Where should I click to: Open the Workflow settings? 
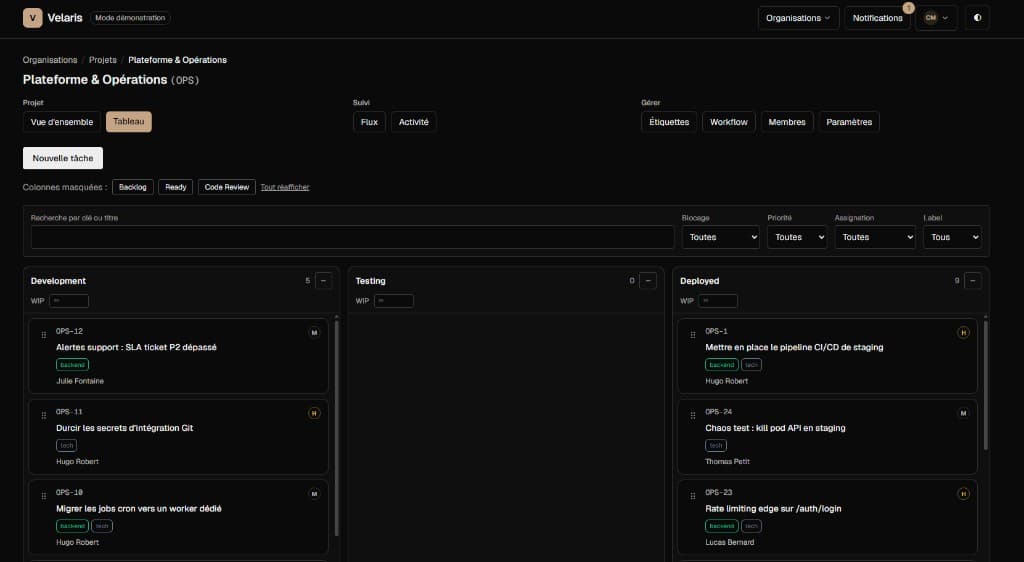tap(729, 122)
